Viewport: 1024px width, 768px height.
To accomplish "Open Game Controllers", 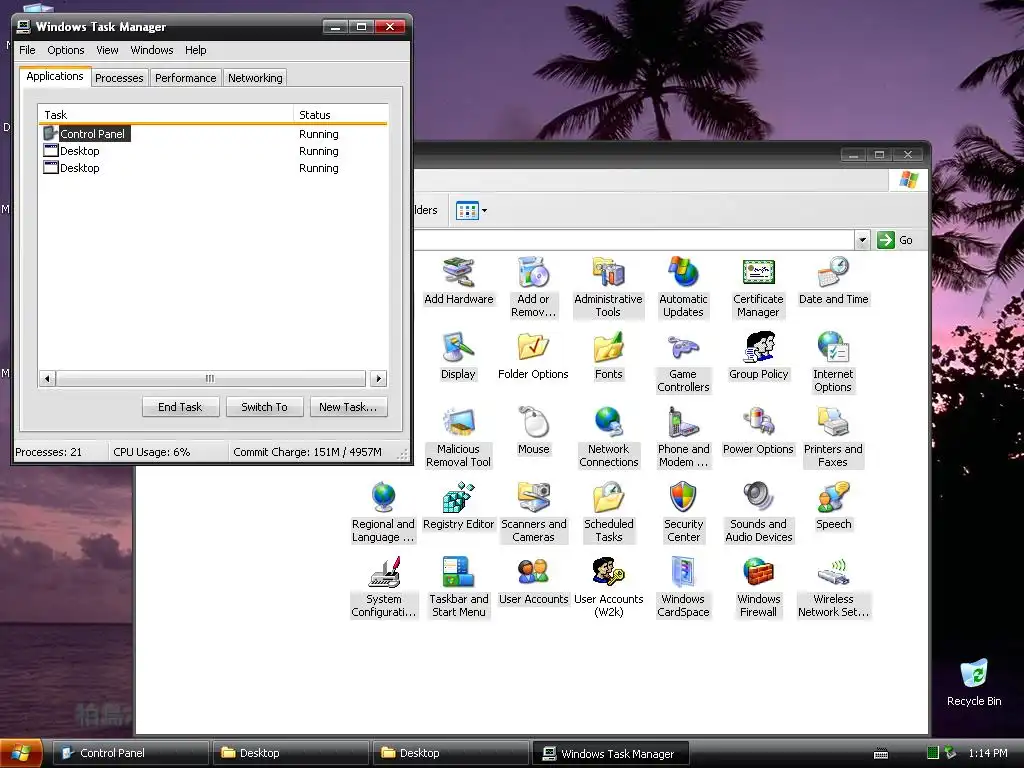I will [683, 362].
